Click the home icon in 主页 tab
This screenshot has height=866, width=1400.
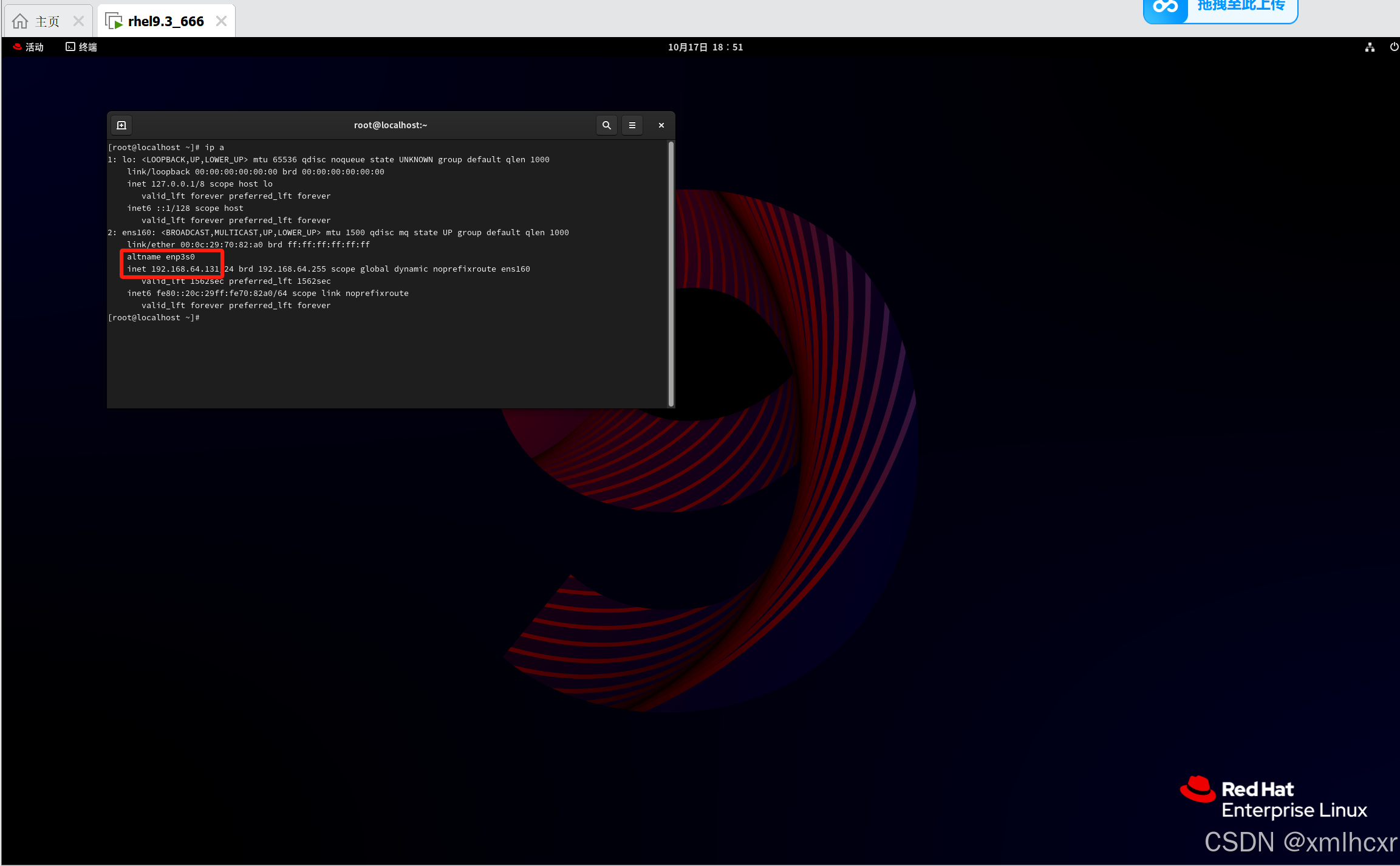coord(20,22)
